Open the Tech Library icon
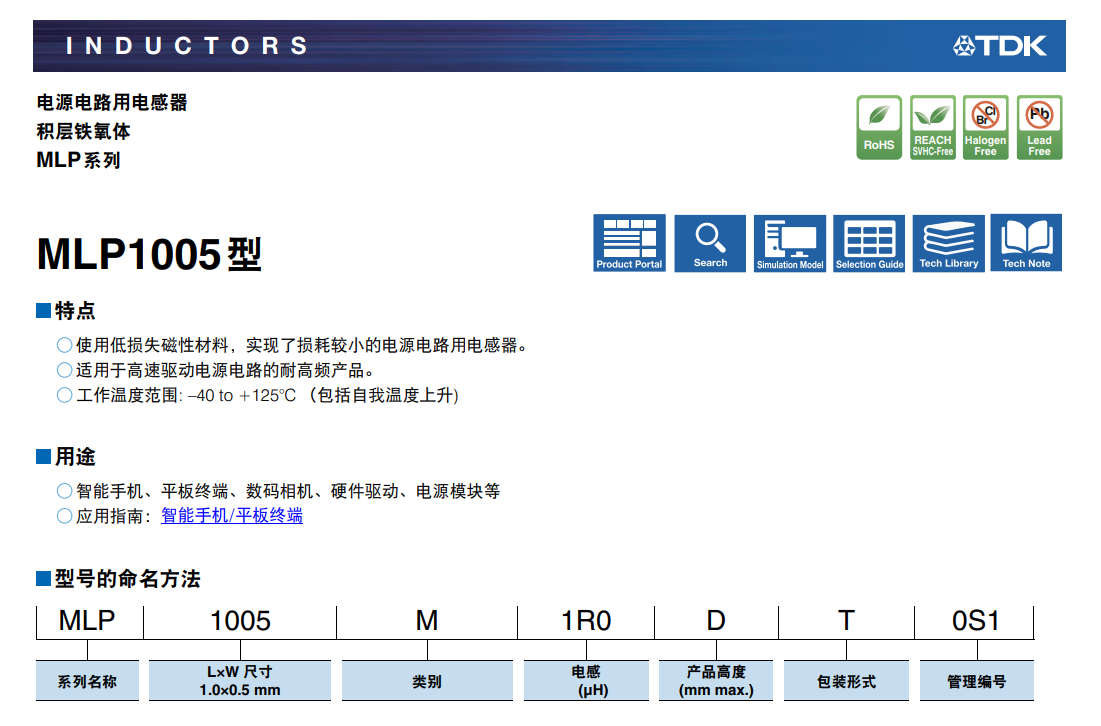The height and width of the screenshot is (726, 1101). pos(949,243)
